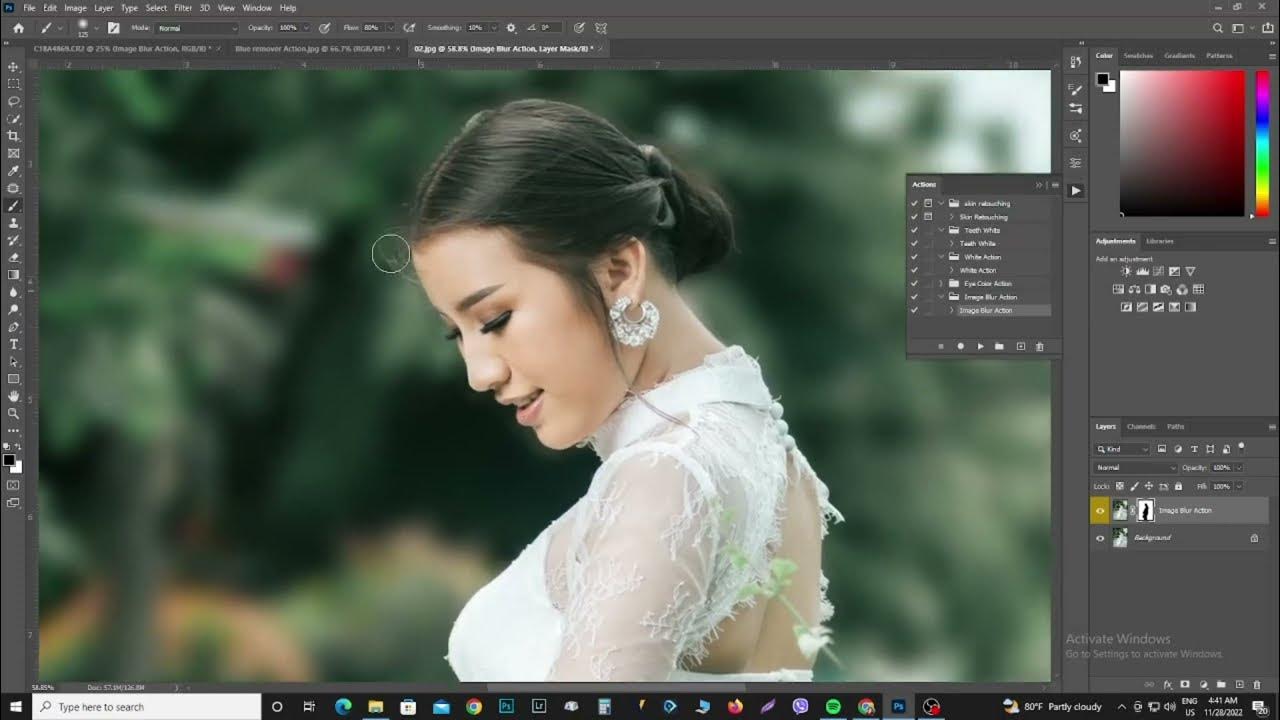This screenshot has width=1280, height=720.
Task: Select the Healing Brush tool
Action: point(13,188)
